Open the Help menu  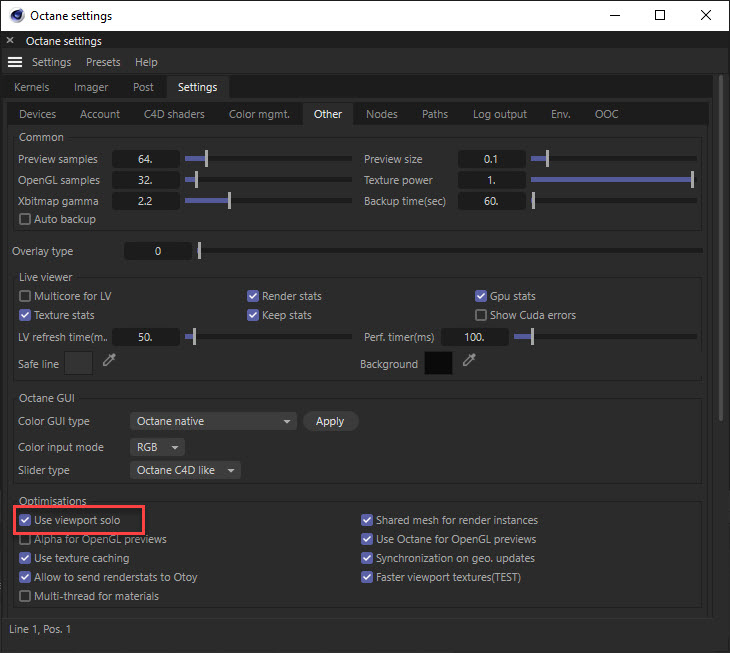[x=146, y=62]
